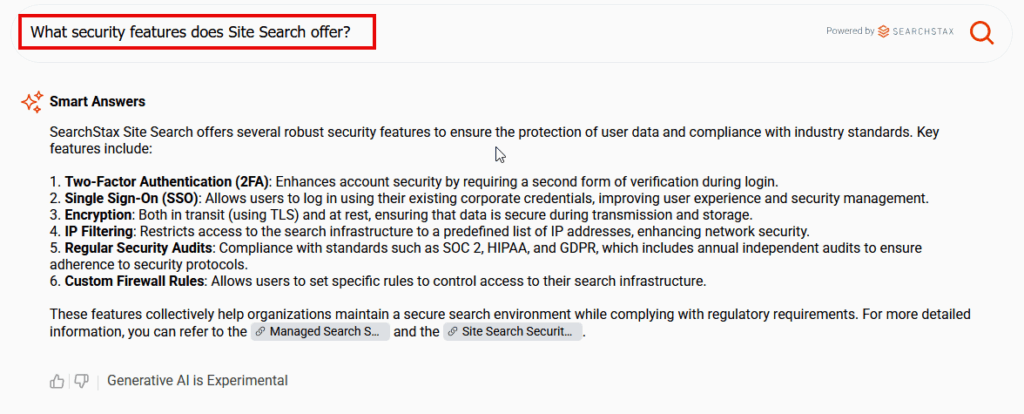This screenshot has height=414, width=1024.
Task: Give the answer a thumbs up
Action: tap(57, 381)
